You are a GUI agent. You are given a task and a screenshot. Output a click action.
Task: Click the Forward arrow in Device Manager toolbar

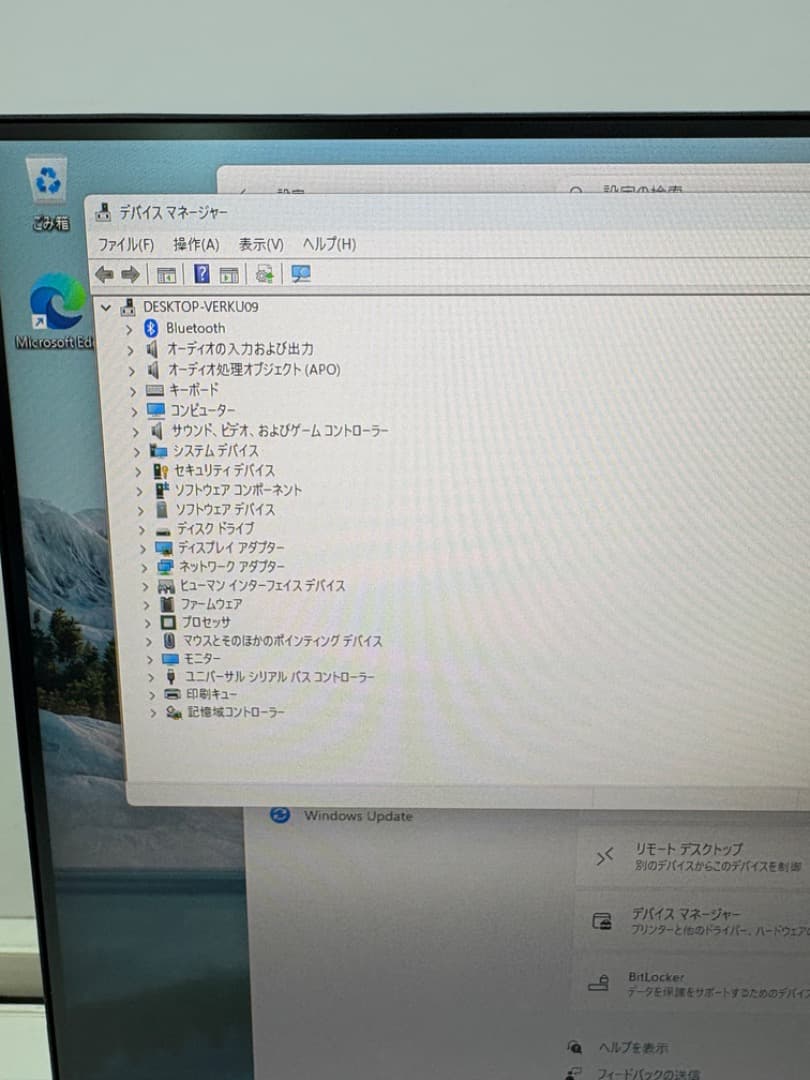130,274
